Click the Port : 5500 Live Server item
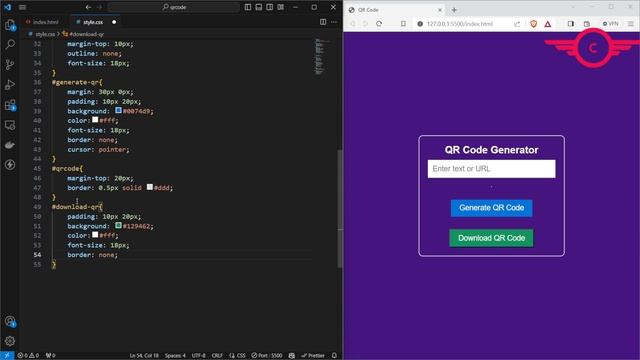Image resolution: width=640 pixels, height=360 pixels. (x=267, y=356)
